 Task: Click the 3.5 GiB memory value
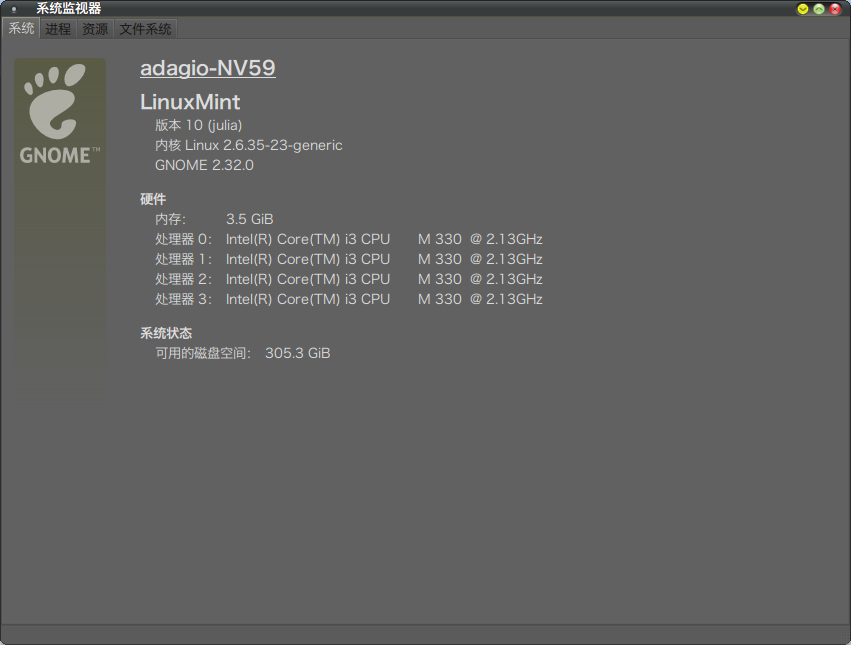pyautogui.click(x=249, y=219)
